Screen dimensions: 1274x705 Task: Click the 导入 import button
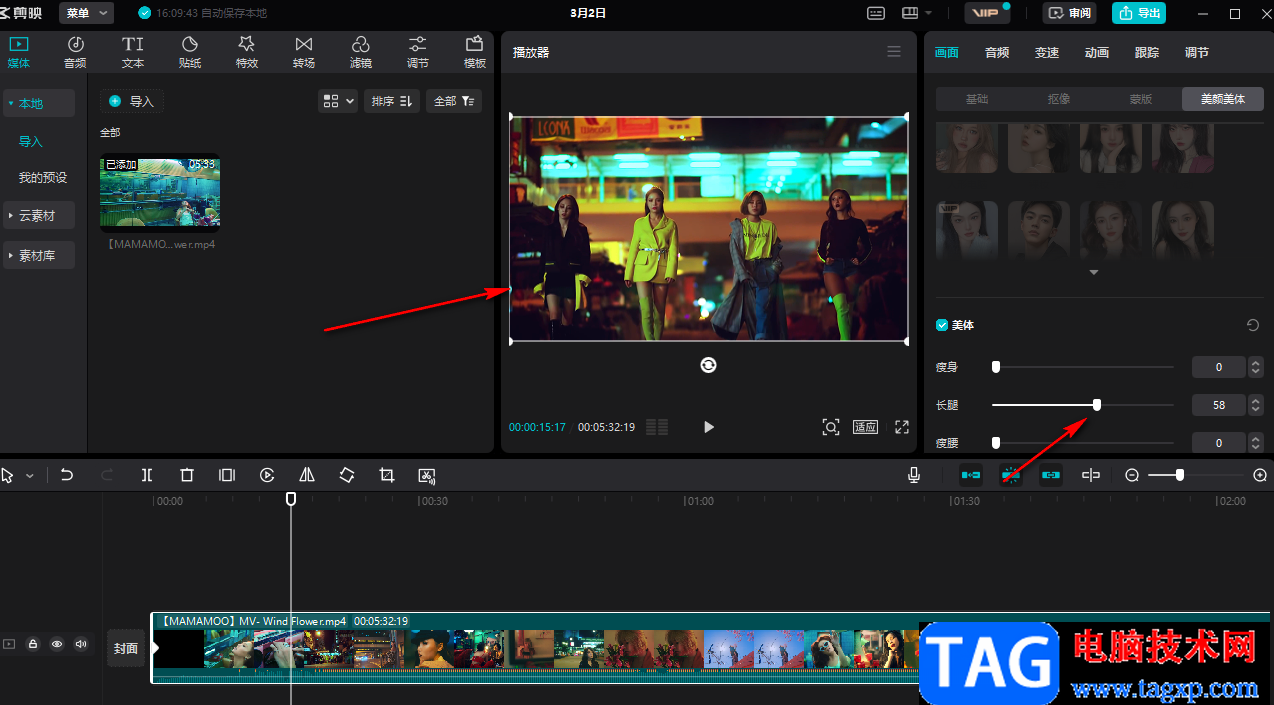(x=132, y=101)
